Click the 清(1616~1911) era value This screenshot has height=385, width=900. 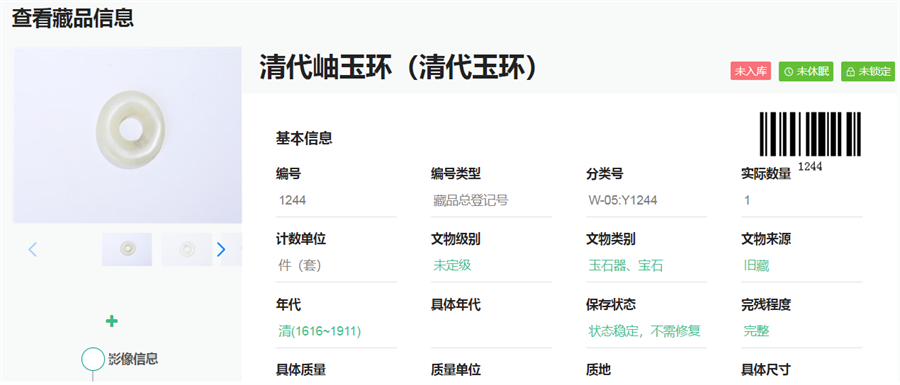pyautogui.click(x=320, y=331)
